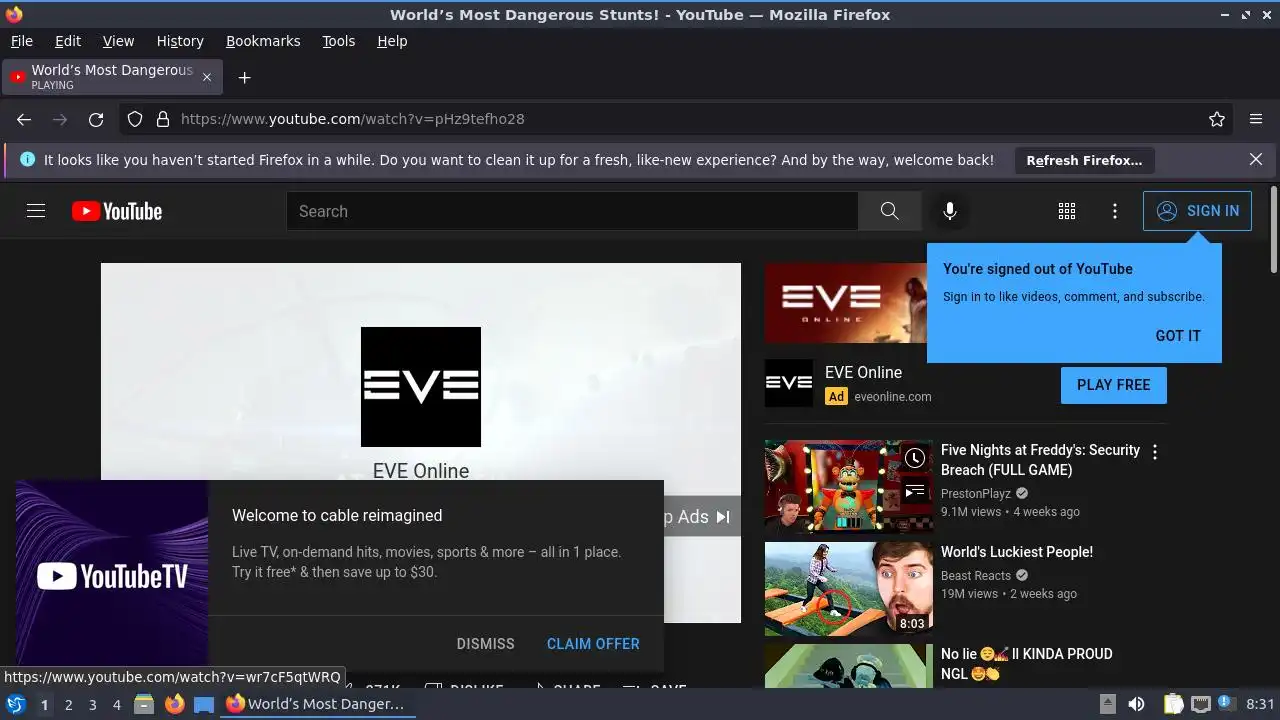Launch Firefox from taskbar launcher

(174, 705)
